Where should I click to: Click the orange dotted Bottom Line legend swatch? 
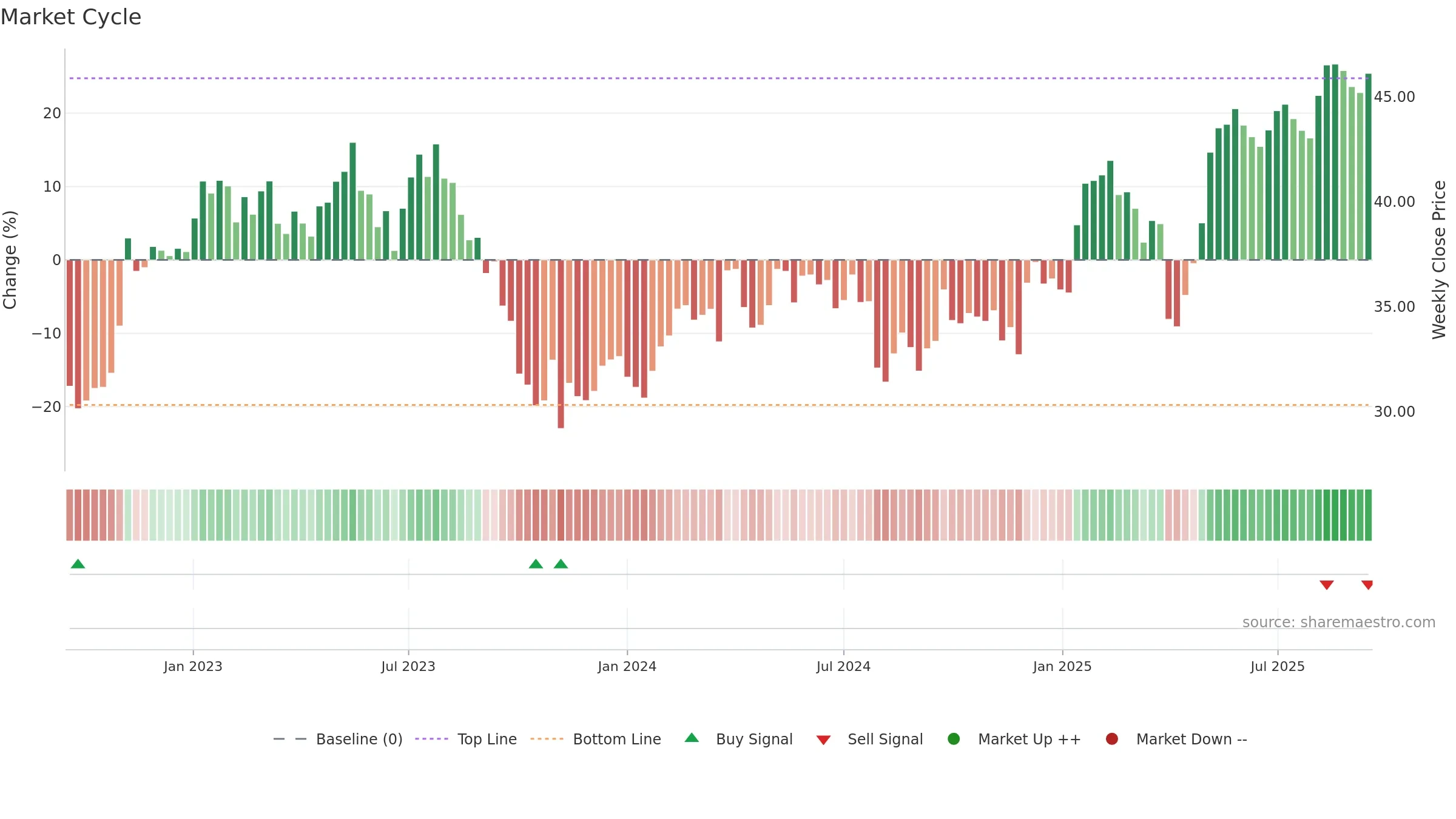point(547,739)
